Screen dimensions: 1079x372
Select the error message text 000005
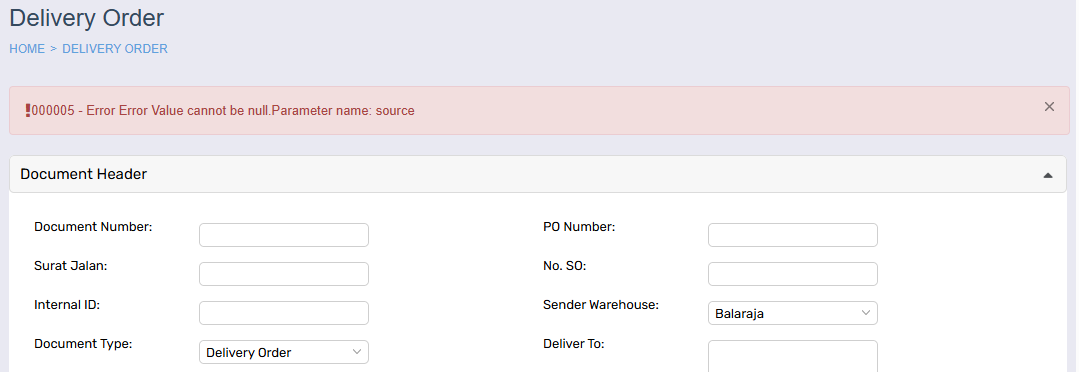point(54,111)
